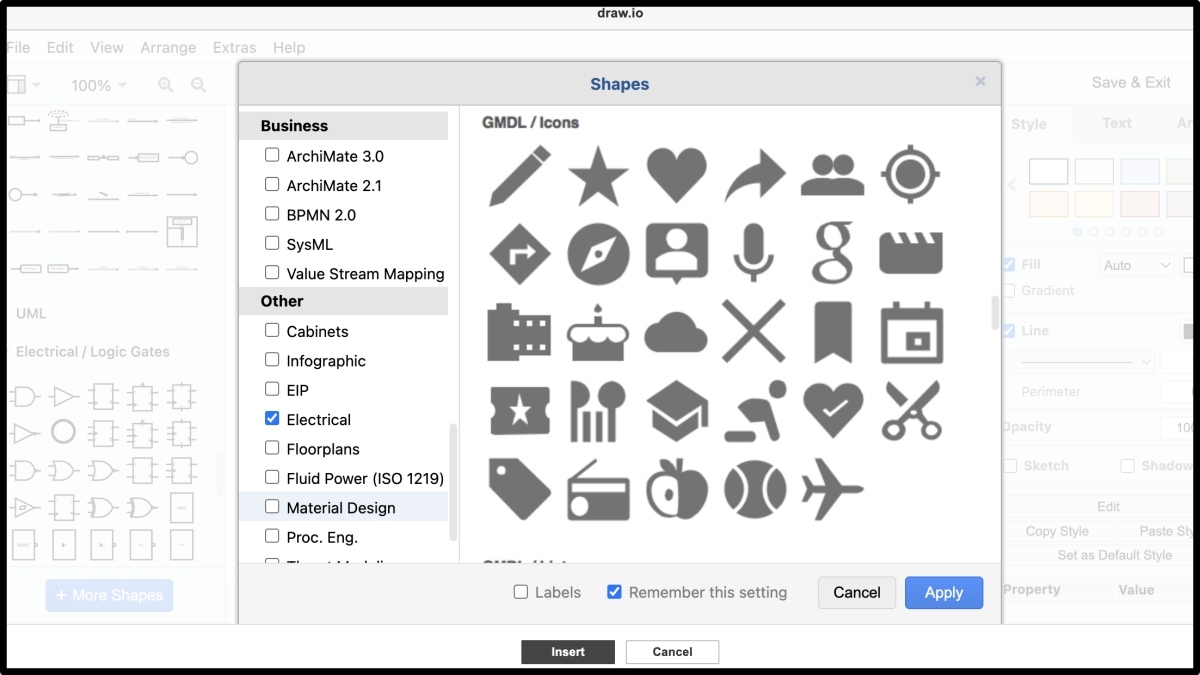This screenshot has width=1200, height=675.
Task: Open the zoom level 100% dropdown
Action: tap(99, 85)
